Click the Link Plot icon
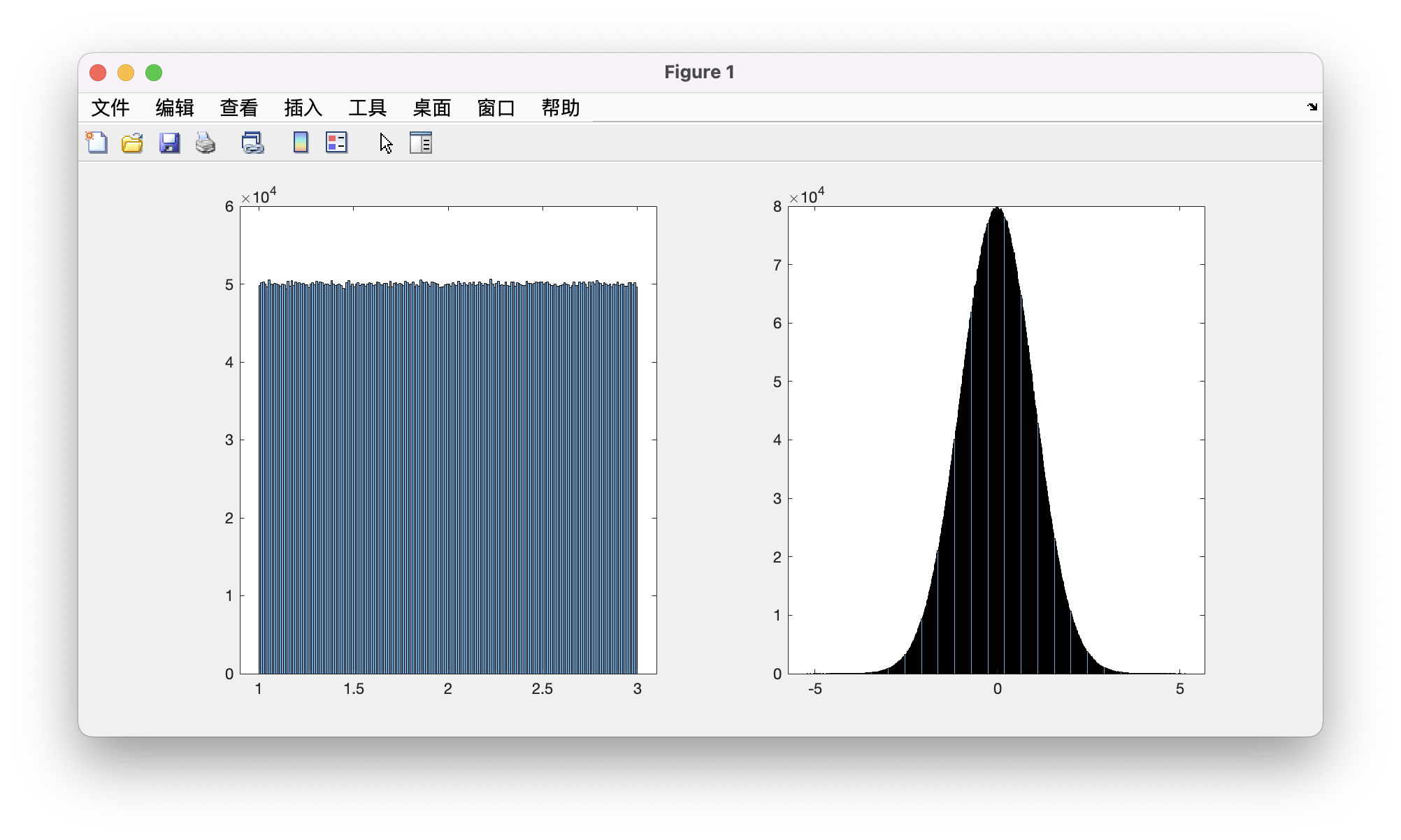1401x840 pixels. 252,143
